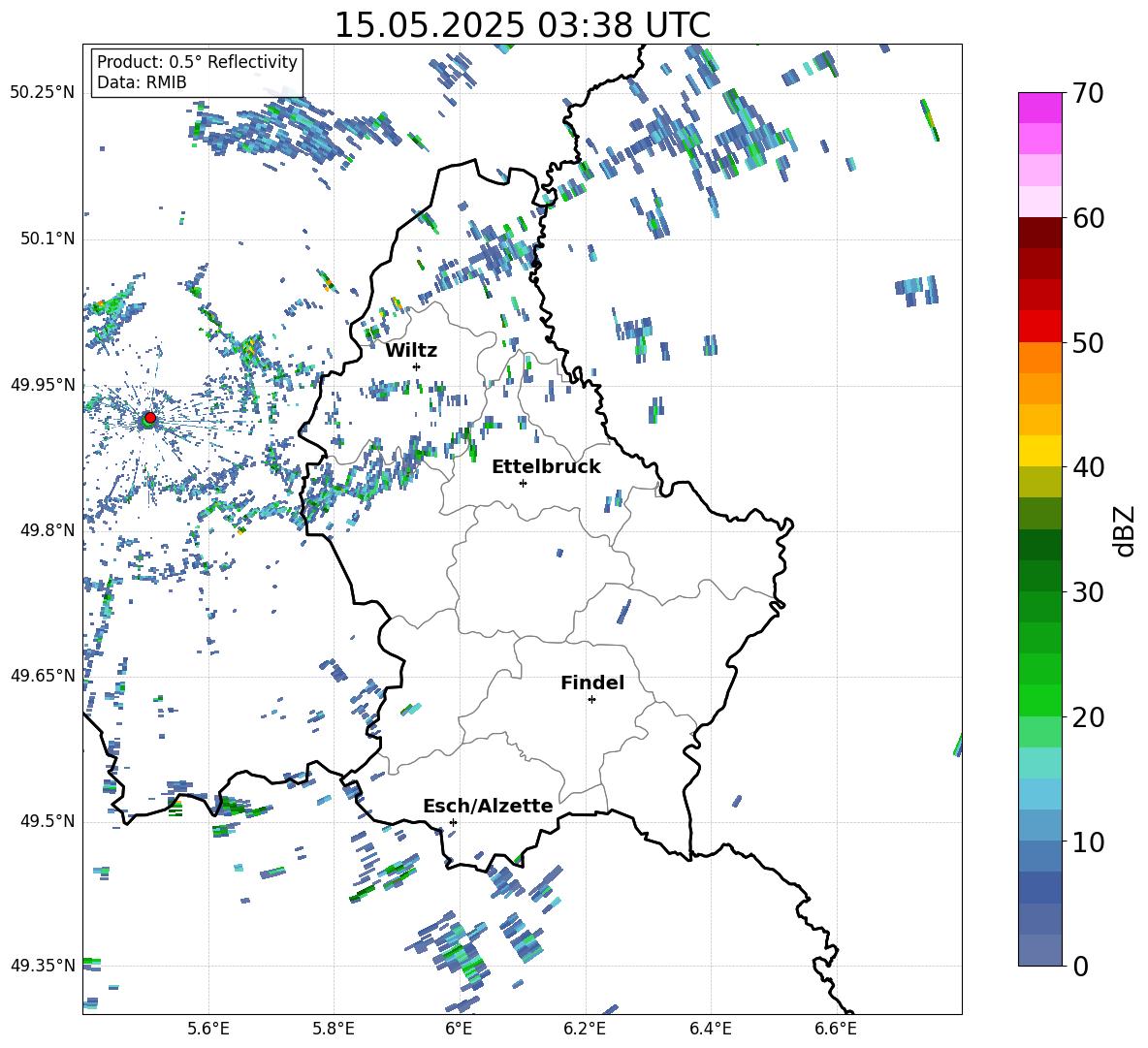Click the red radar site marker
1148x1048 pixels.
150,417
